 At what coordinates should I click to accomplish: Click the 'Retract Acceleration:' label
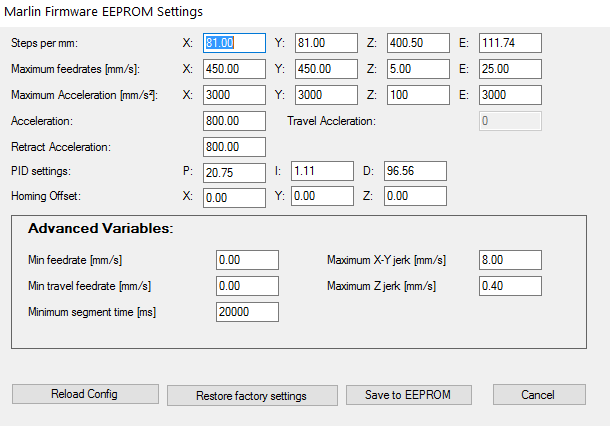61,147
